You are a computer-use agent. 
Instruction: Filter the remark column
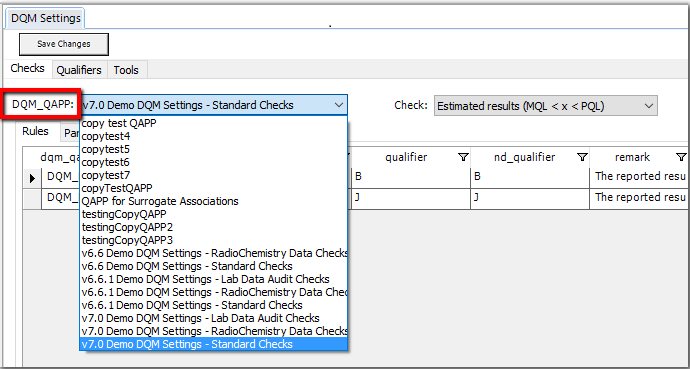tap(681, 157)
